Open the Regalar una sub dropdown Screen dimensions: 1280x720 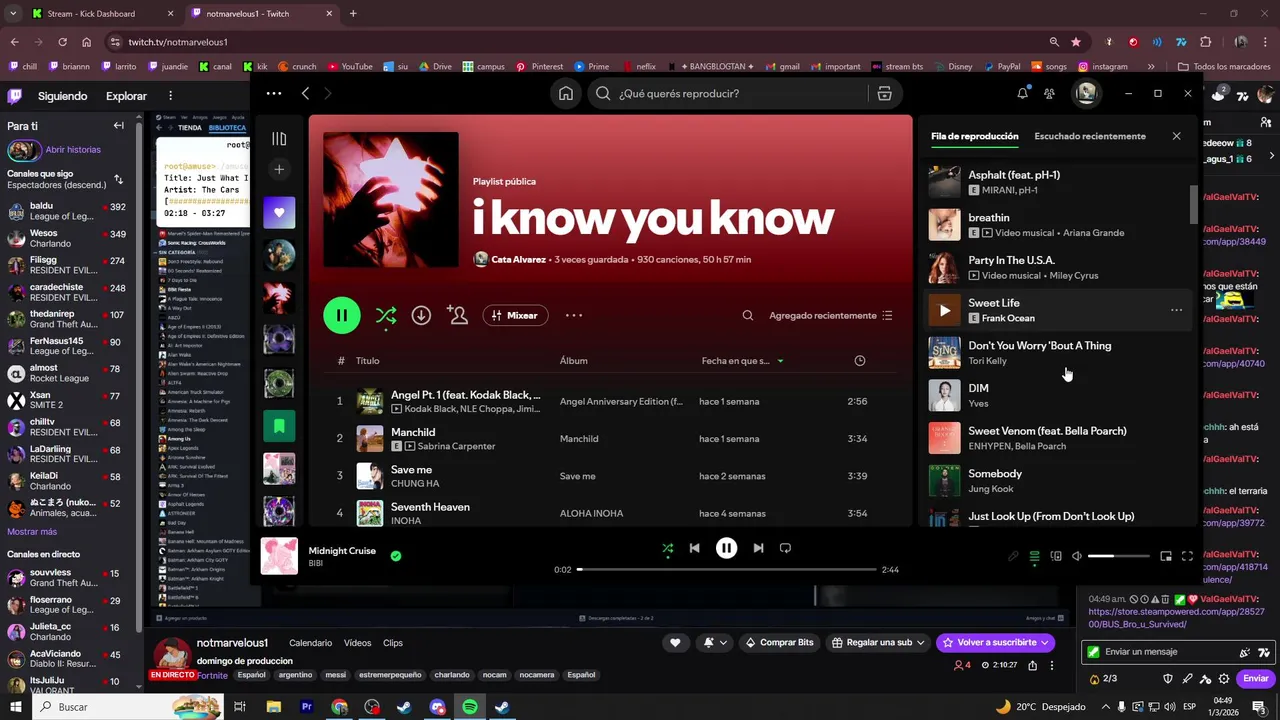[x=877, y=642]
